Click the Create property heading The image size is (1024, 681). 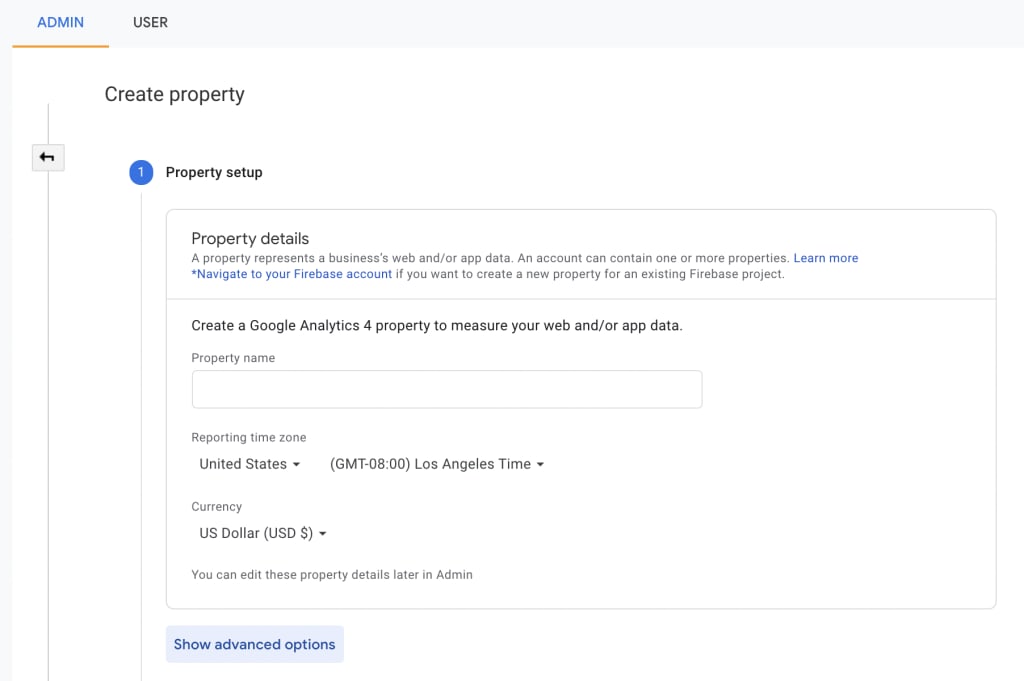[x=174, y=95]
